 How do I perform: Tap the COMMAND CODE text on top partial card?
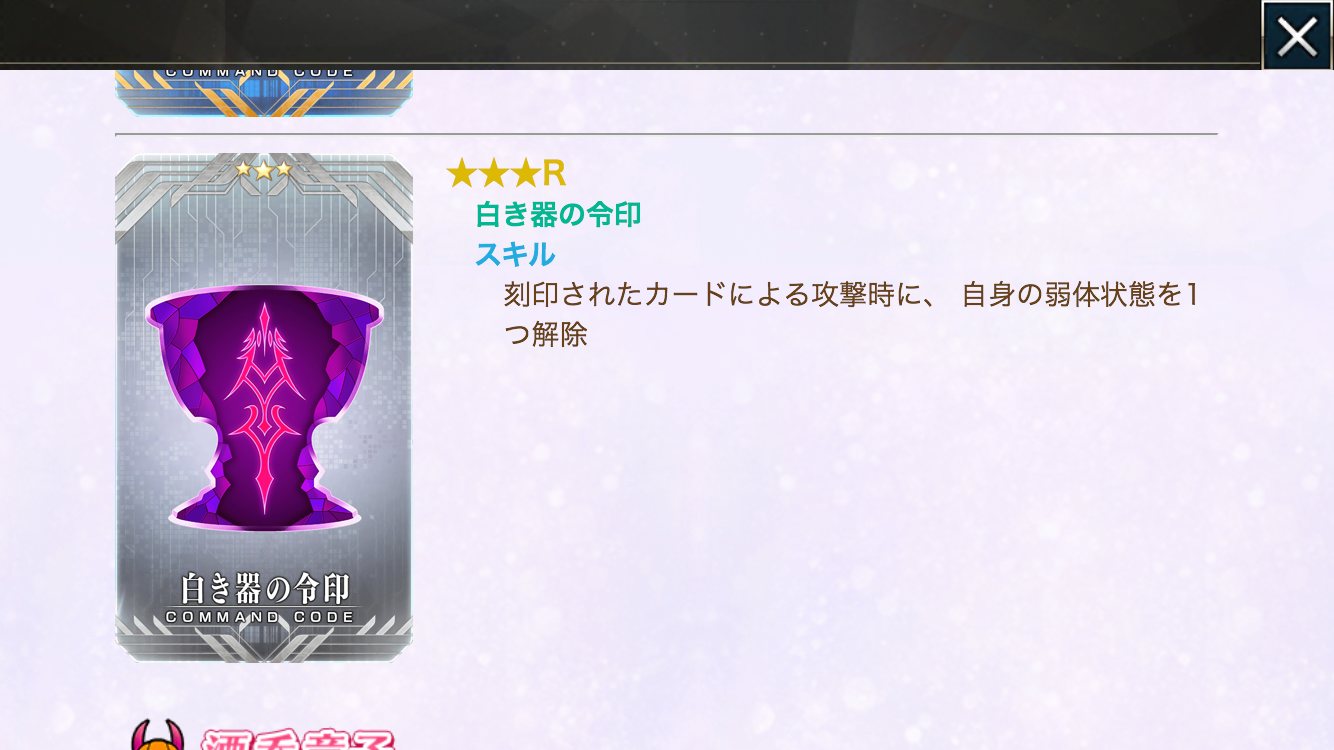[x=261, y=73]
